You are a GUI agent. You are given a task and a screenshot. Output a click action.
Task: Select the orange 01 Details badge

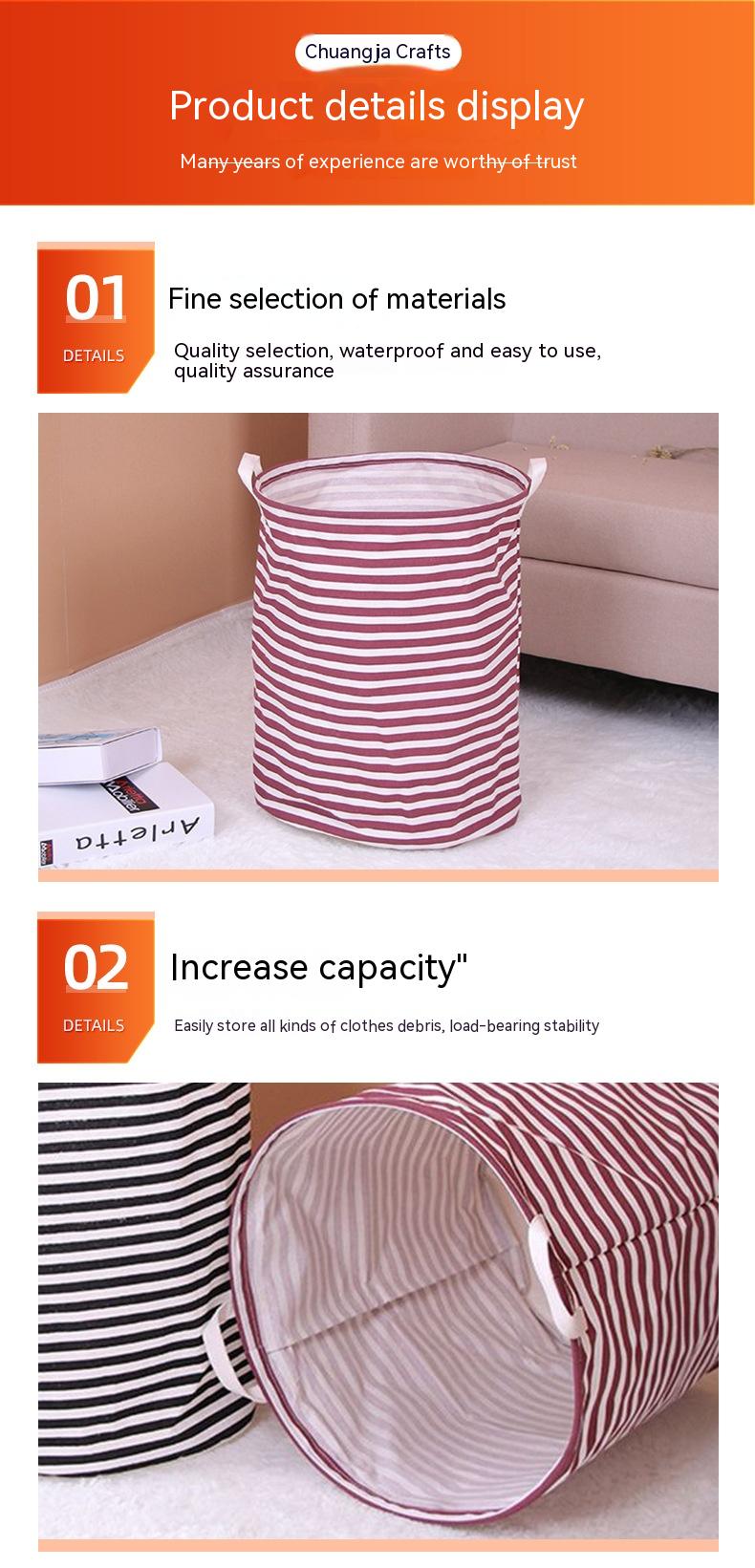(96, 317)
